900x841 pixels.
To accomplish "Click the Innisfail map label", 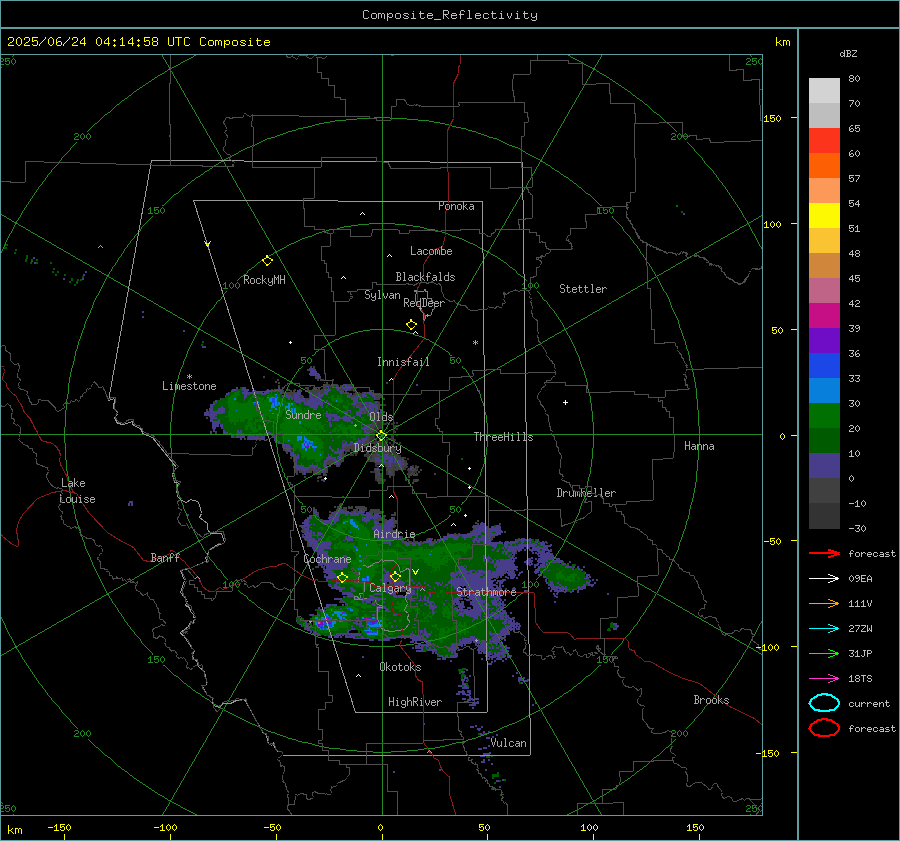I will click(403, 362).
